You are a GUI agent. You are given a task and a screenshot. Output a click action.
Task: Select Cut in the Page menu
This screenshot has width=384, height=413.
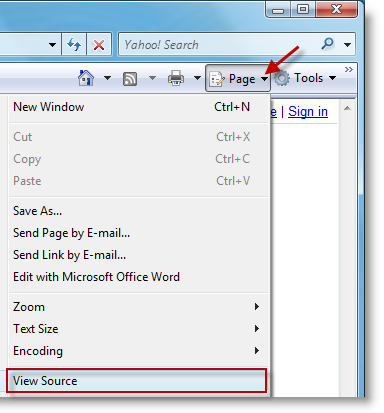(138, 137)
